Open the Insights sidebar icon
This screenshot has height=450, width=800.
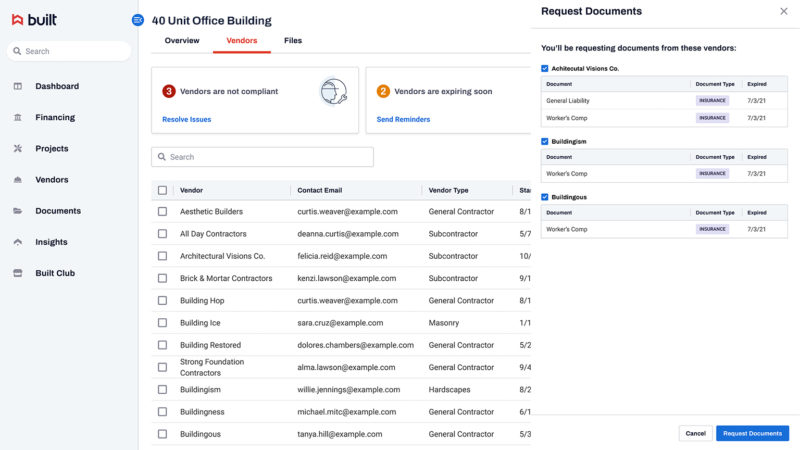(x=18, y=242)
